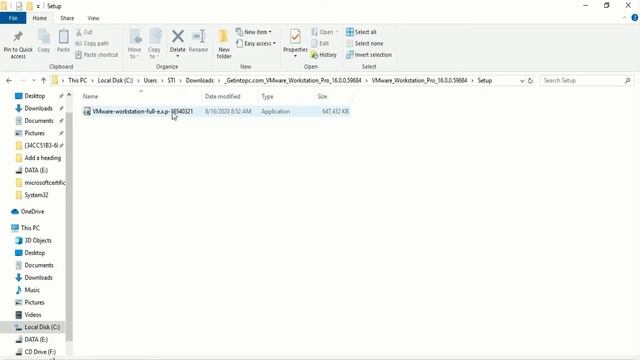This screenshot has width=640, height=360.
Task: Open the quick access toolbar dropdown
Action: (x=38, y=6)
